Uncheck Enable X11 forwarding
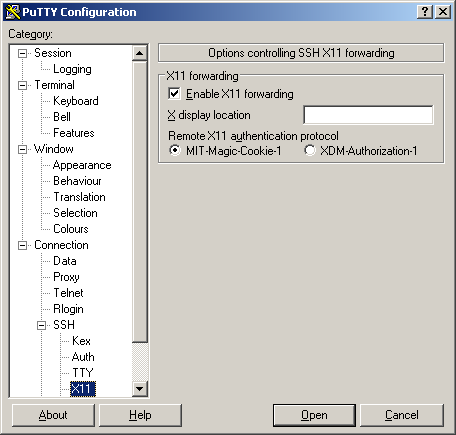Screen dimensions: 456x435 pos(175,94)
